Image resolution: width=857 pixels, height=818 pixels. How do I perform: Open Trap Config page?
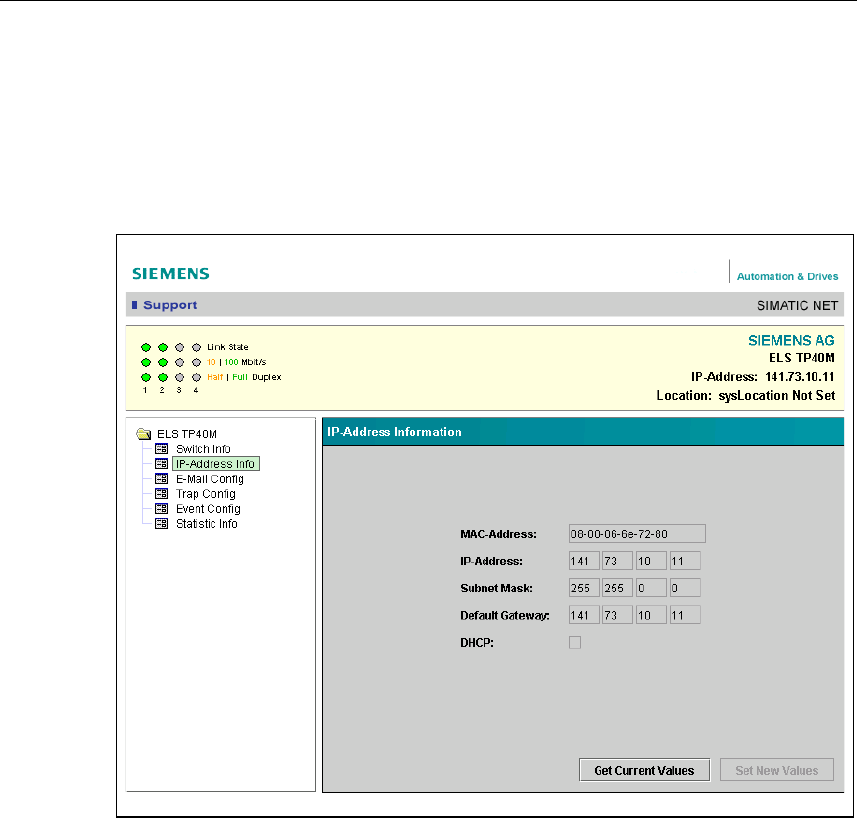pos(206,493)
